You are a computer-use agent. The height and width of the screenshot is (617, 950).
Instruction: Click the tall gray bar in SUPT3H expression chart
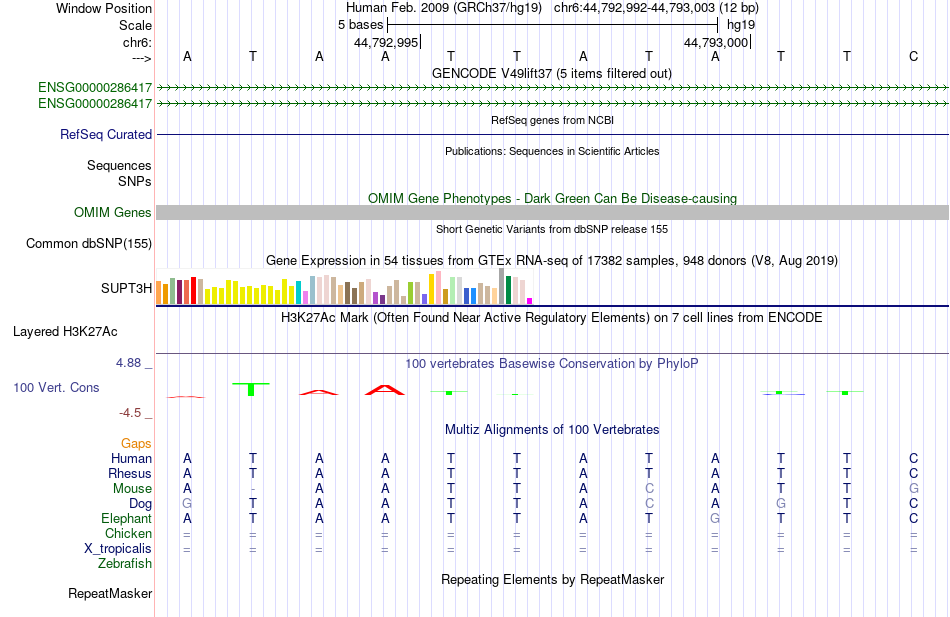coord(501,286)
